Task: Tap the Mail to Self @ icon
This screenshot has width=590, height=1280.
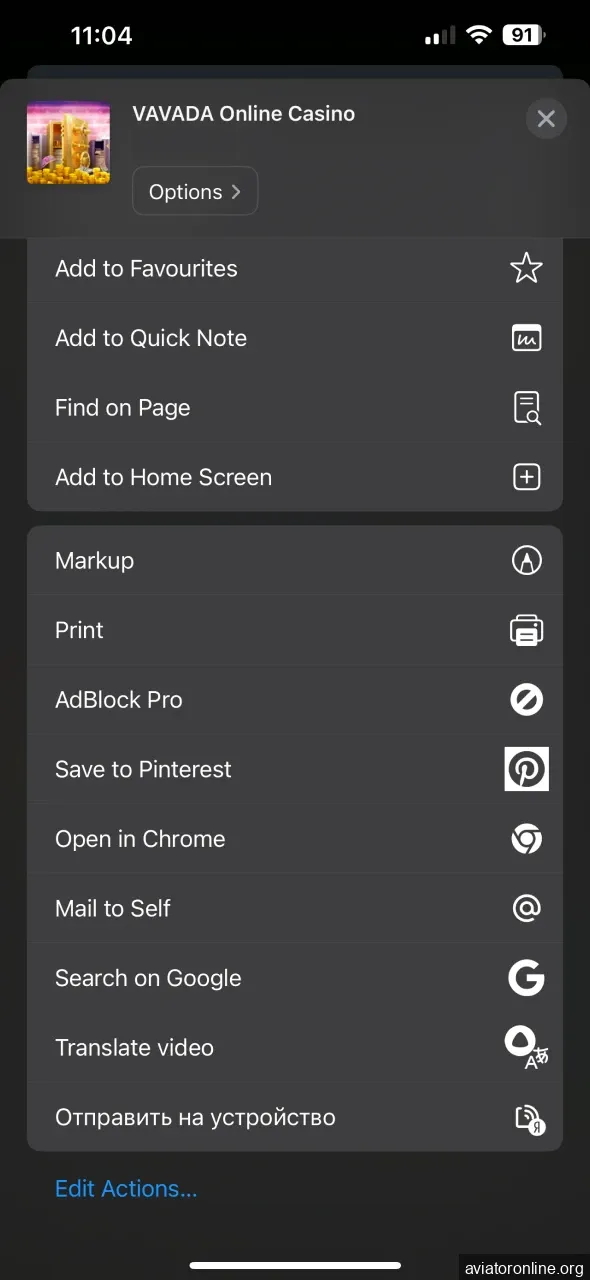Action: click(526, 908)
